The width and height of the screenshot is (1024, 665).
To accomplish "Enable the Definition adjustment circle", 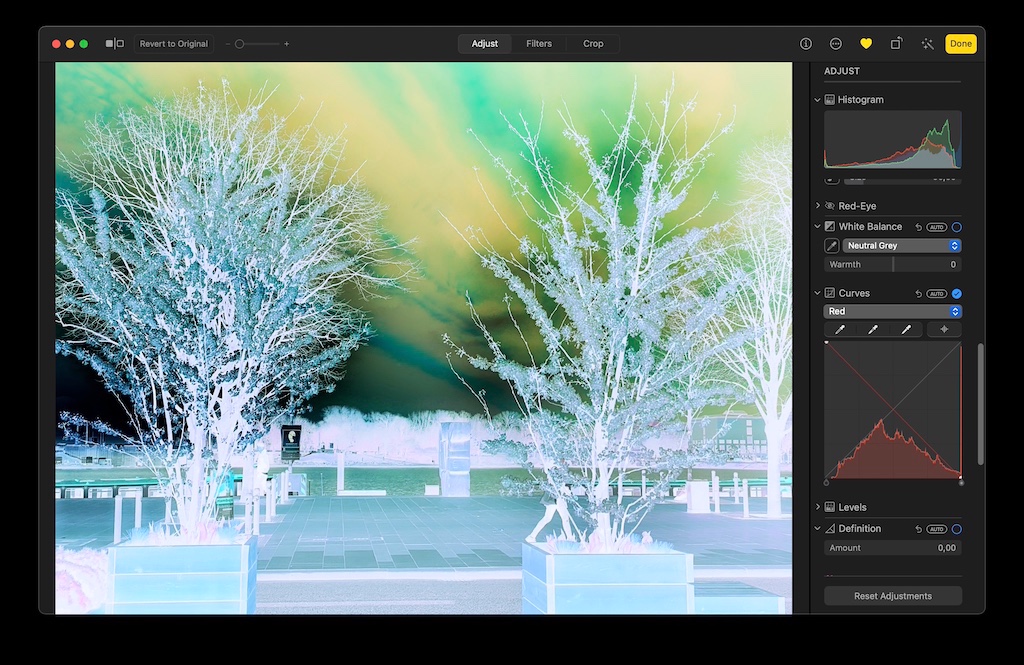I will click(x=956, y=529).
